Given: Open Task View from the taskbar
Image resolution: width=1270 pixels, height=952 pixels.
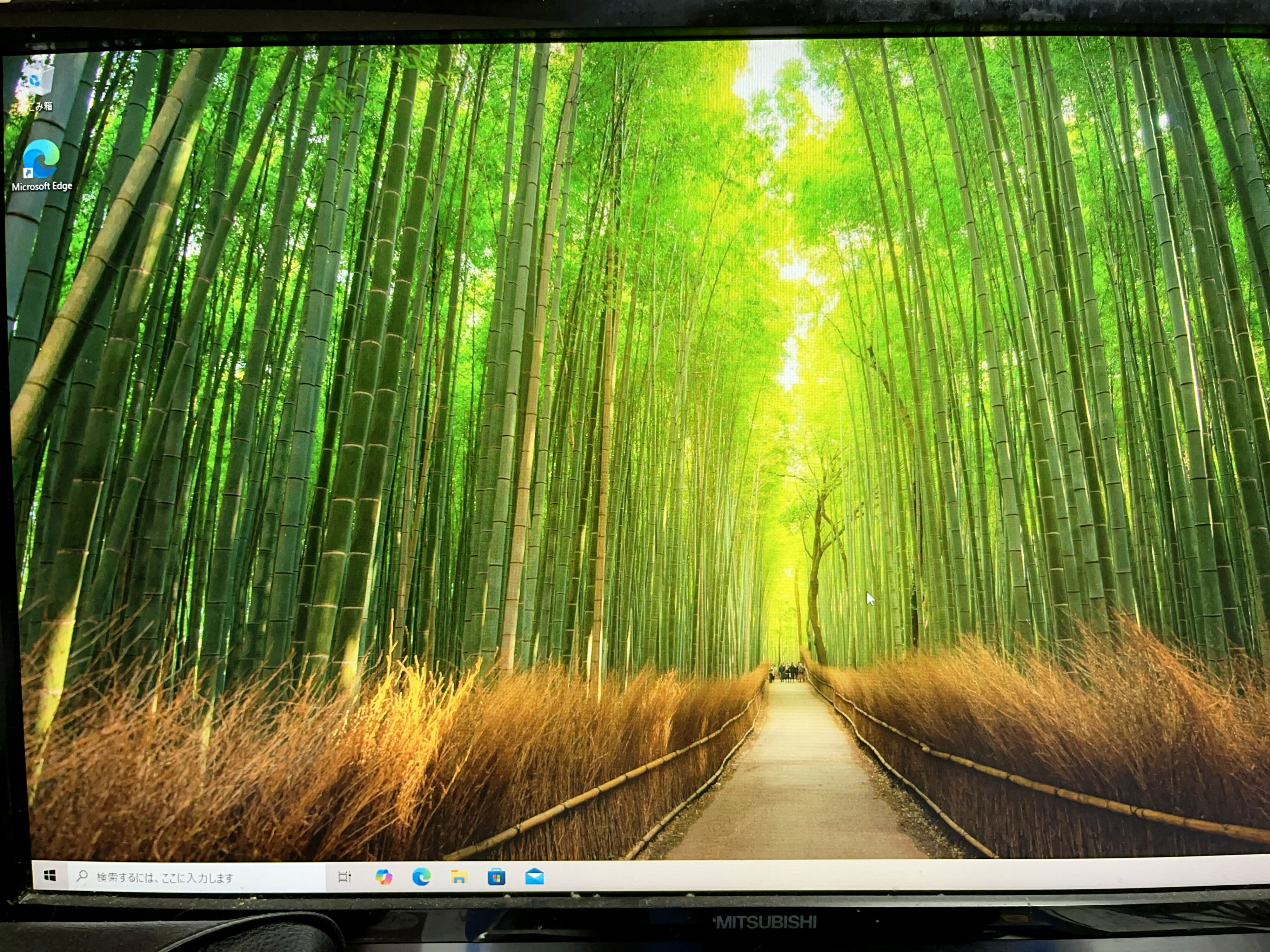Looking at the screenshot, I should point(344,876).
